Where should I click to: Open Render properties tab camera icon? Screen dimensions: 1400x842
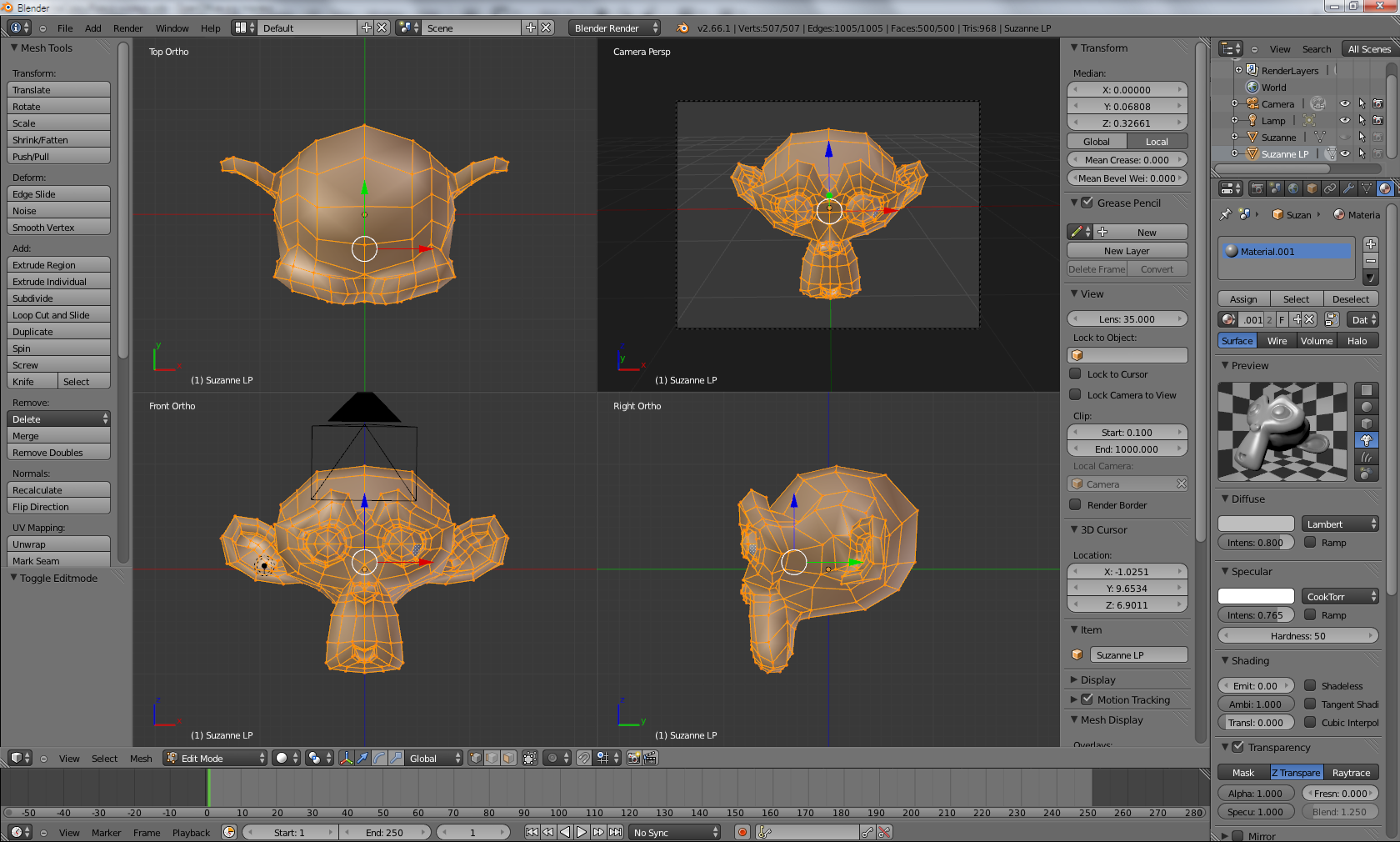(x=1257, y=188)
